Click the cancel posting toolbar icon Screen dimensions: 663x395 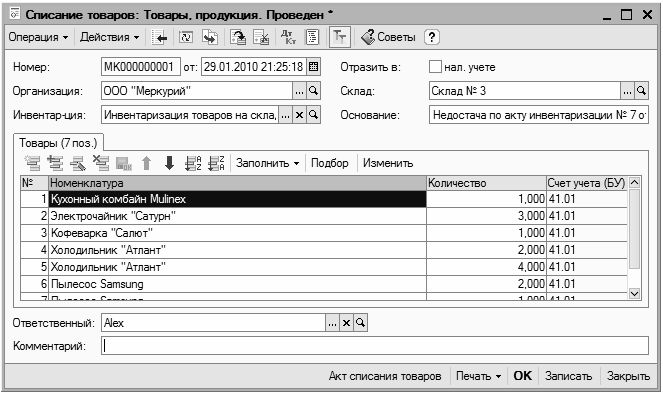pos(261,37)
